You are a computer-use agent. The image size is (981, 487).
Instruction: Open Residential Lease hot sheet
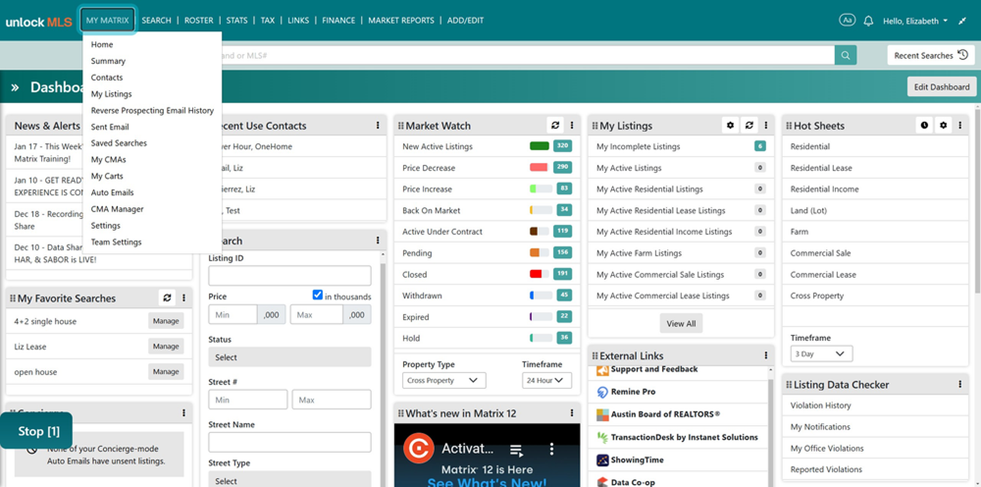tap(821, 168)
